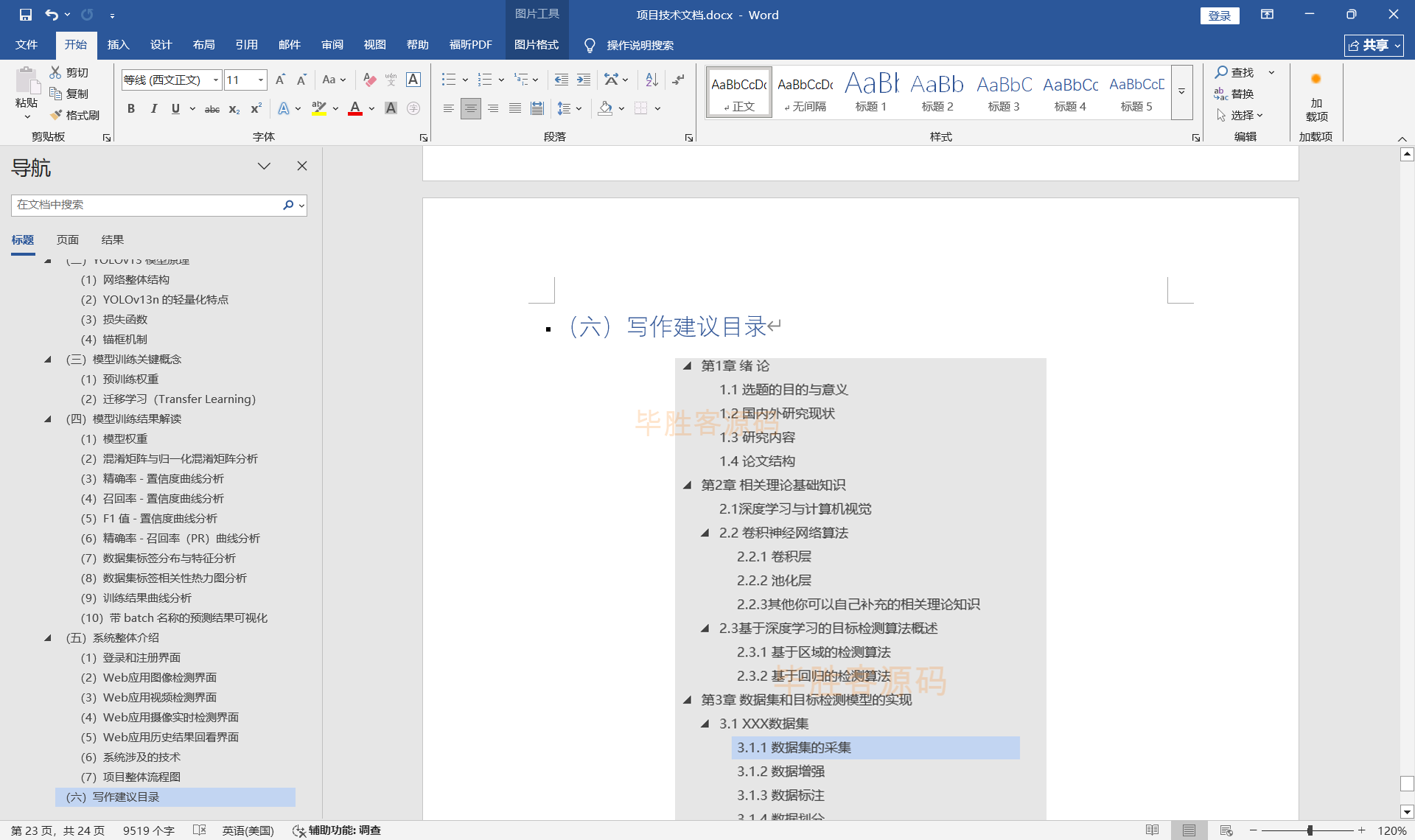Open the font size dropdown

click(x=261, y=80)
